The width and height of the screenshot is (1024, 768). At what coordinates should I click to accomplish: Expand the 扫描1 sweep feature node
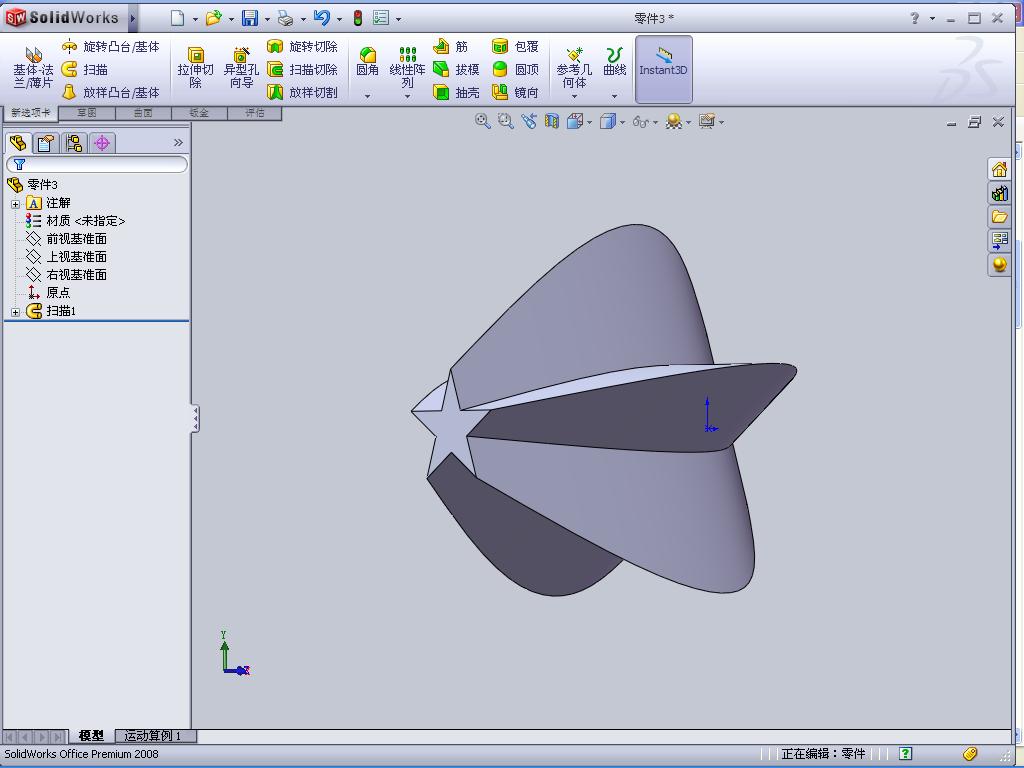click(16, 312)
